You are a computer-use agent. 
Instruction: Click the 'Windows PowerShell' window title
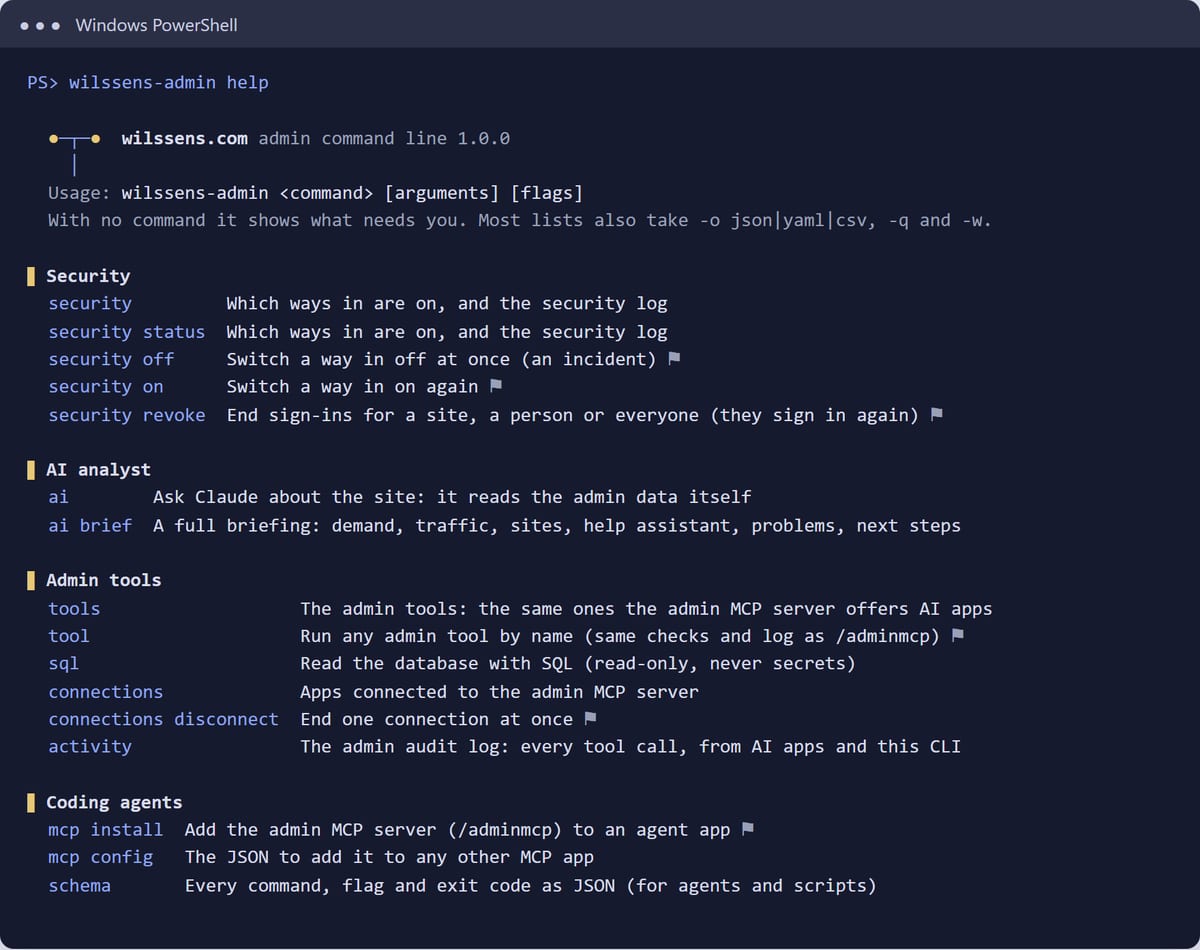(157, 25)
